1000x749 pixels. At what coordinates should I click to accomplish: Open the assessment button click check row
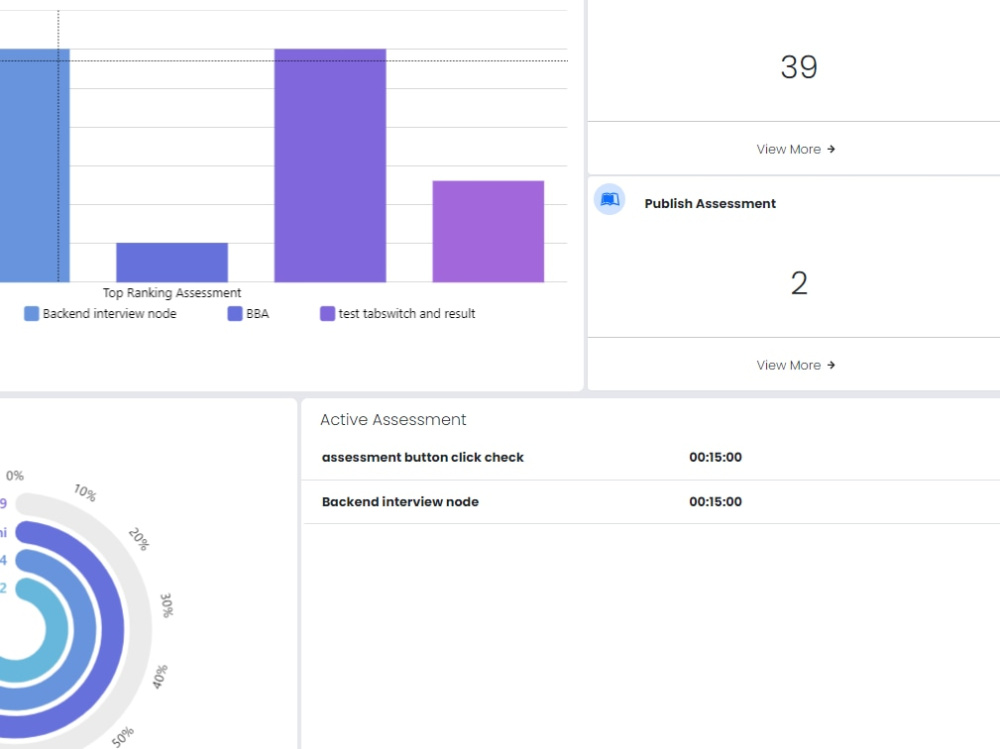tap(651, 457)
